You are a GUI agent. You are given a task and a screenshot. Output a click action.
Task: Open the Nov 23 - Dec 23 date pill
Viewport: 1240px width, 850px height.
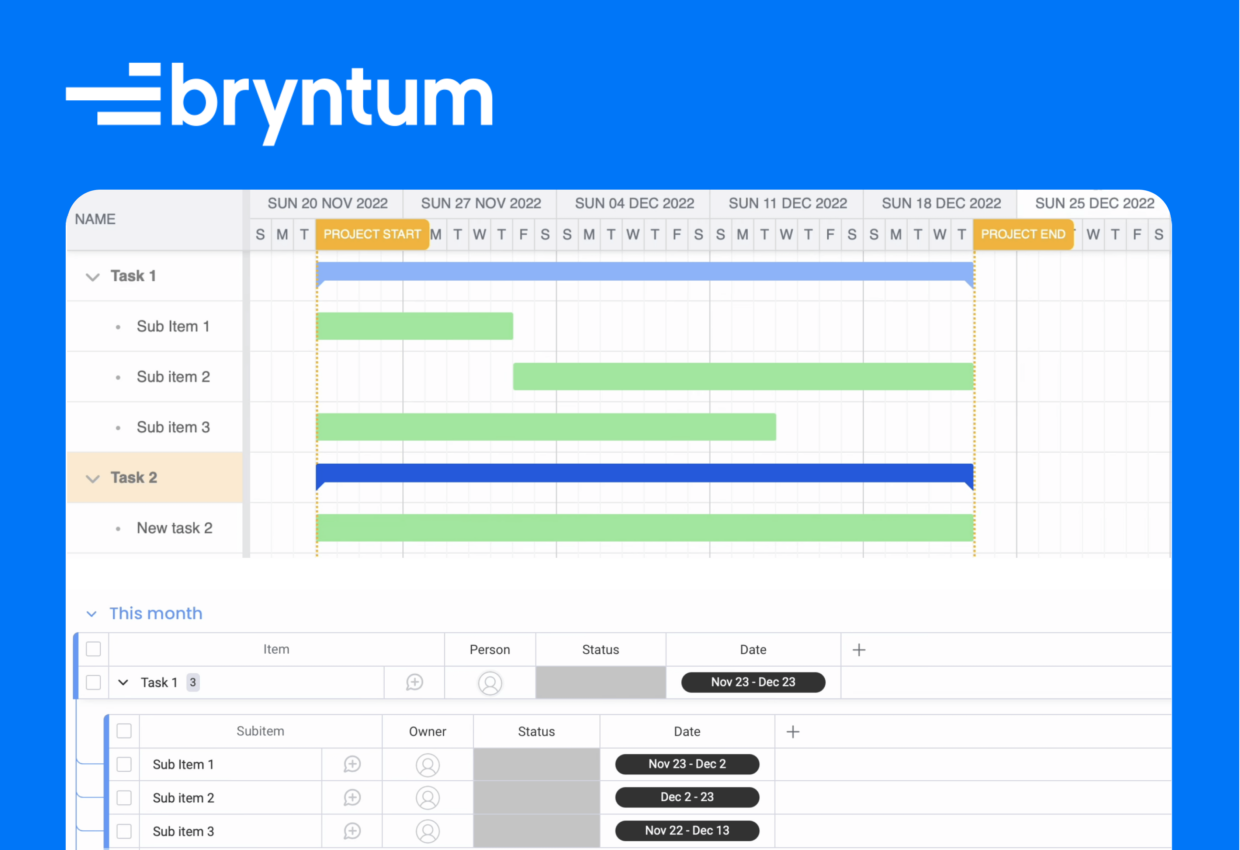coord(753,682)
